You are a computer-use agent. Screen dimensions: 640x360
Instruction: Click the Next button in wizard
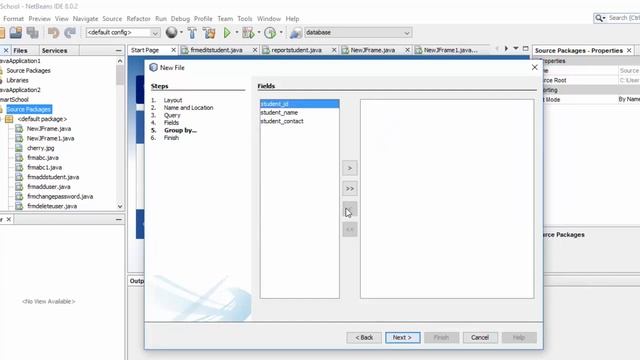tap(402, 338)
